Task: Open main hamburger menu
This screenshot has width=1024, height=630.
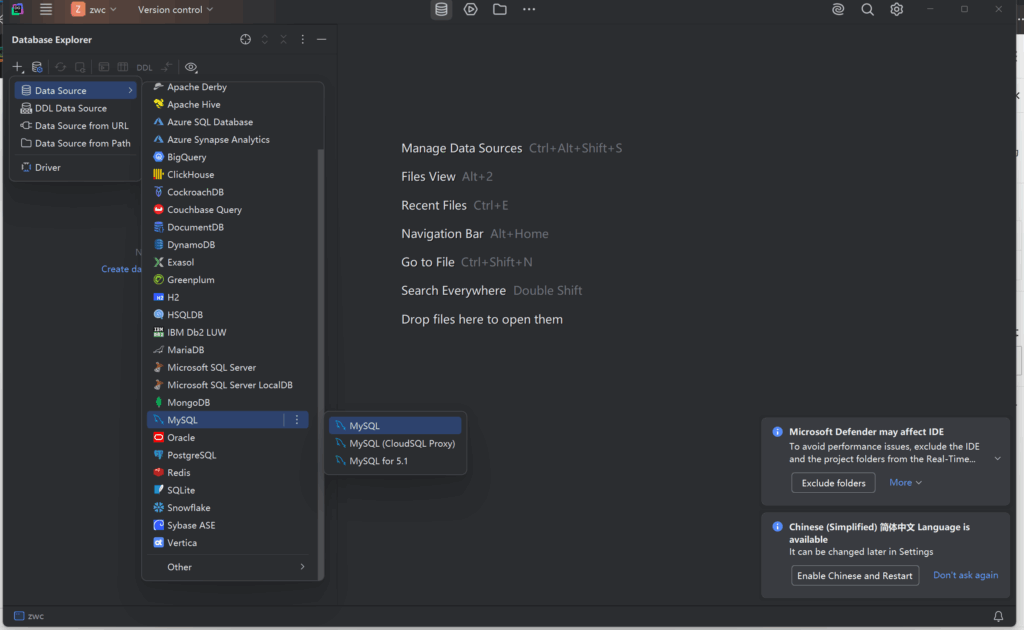Action: [x=46, y=9]
